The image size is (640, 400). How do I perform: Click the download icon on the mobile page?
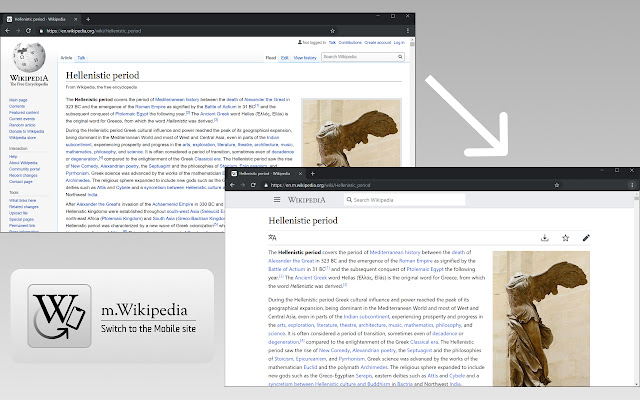pyautogui.click(x=544, y=238)
